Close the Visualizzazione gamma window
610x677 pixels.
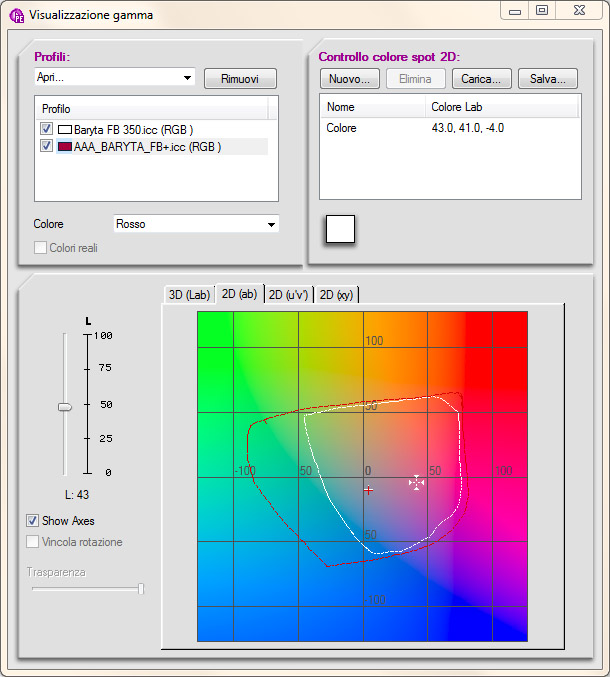[579, 11]
